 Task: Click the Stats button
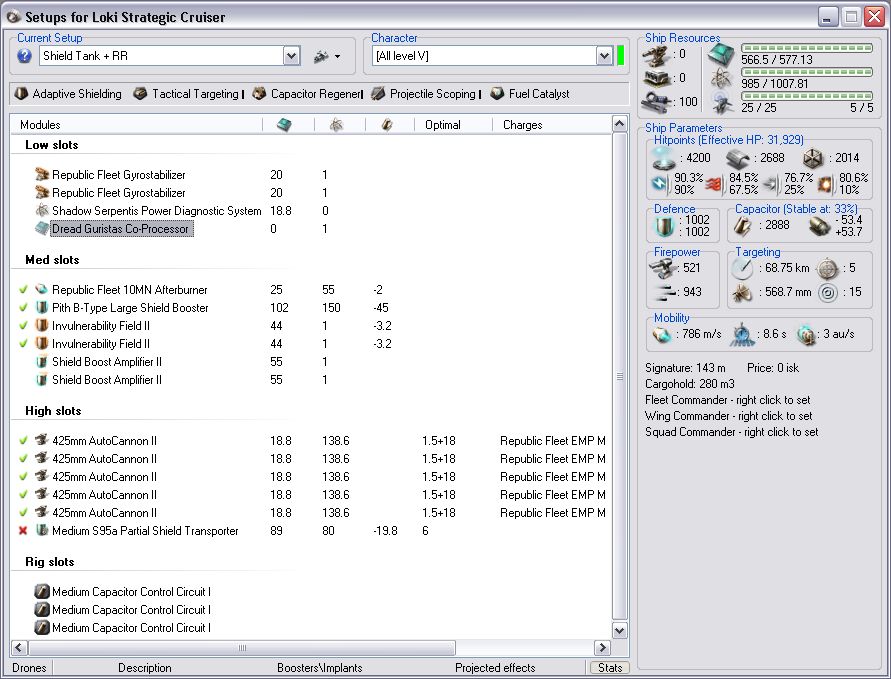(609, 668)
